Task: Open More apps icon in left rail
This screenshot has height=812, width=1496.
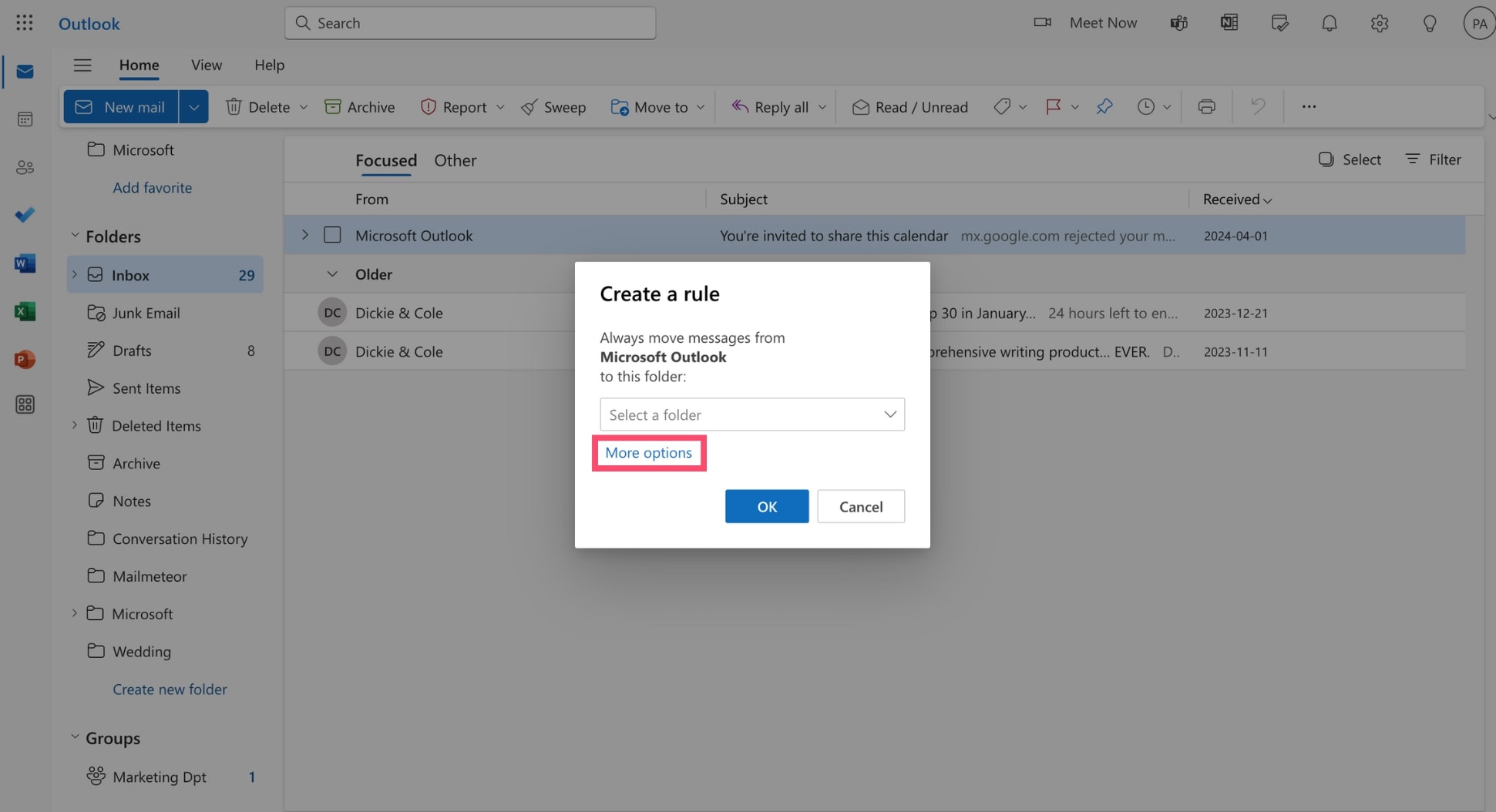Action: pyautogui.click(x=25, y=404)
